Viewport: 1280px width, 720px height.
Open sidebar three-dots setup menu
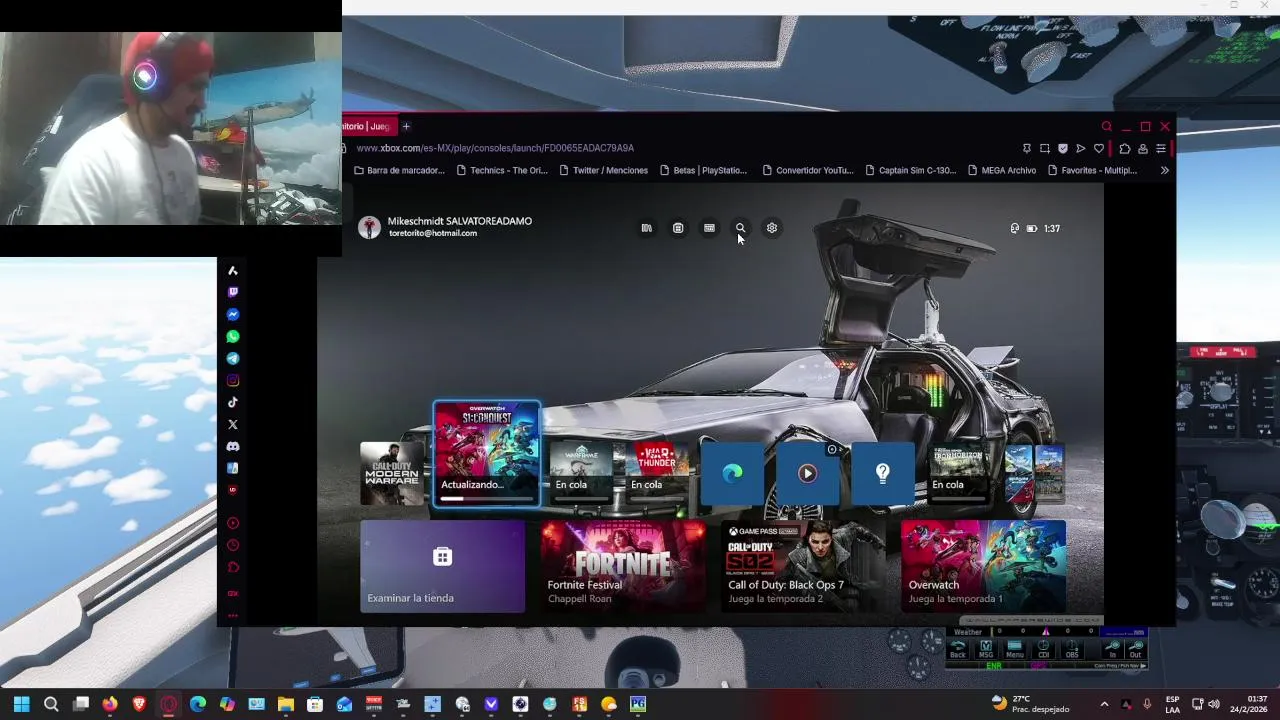[x=233, y=615]
